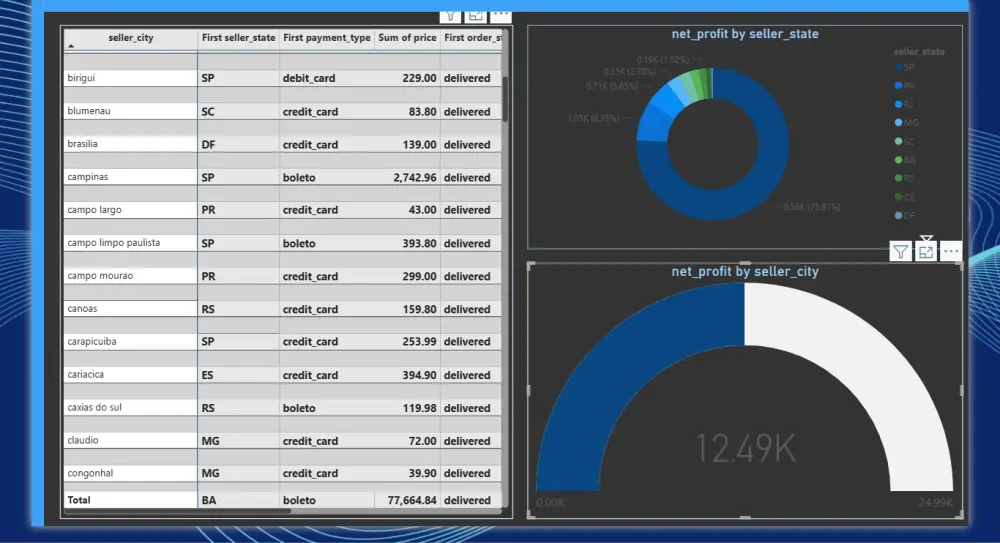Select the BA legend entry
The image size is (1000, 543).
point(905,160)
